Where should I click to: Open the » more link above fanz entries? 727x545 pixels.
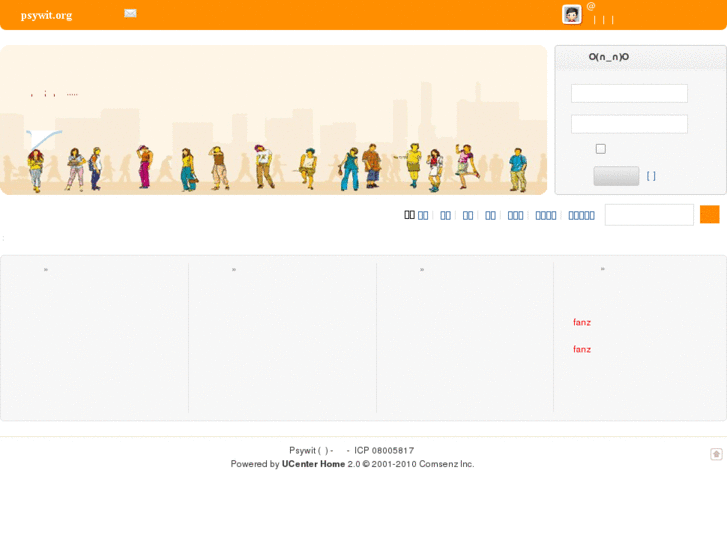tap(603, 269)
